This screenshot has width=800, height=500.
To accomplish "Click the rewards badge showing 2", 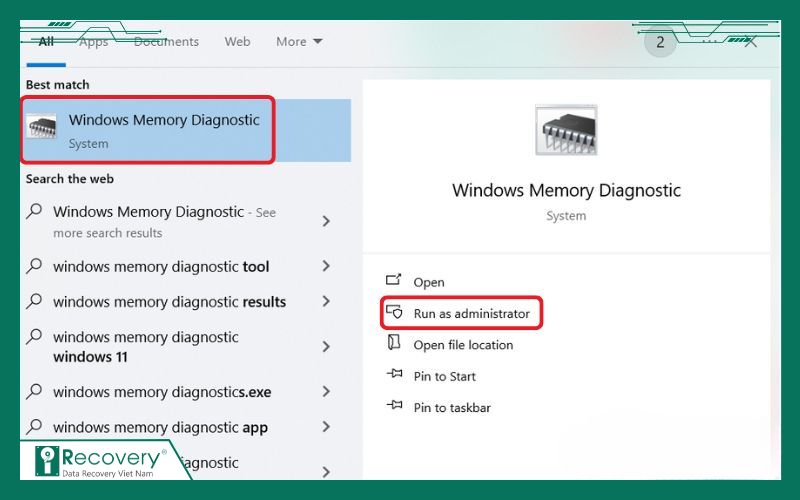I will (660, 42).
